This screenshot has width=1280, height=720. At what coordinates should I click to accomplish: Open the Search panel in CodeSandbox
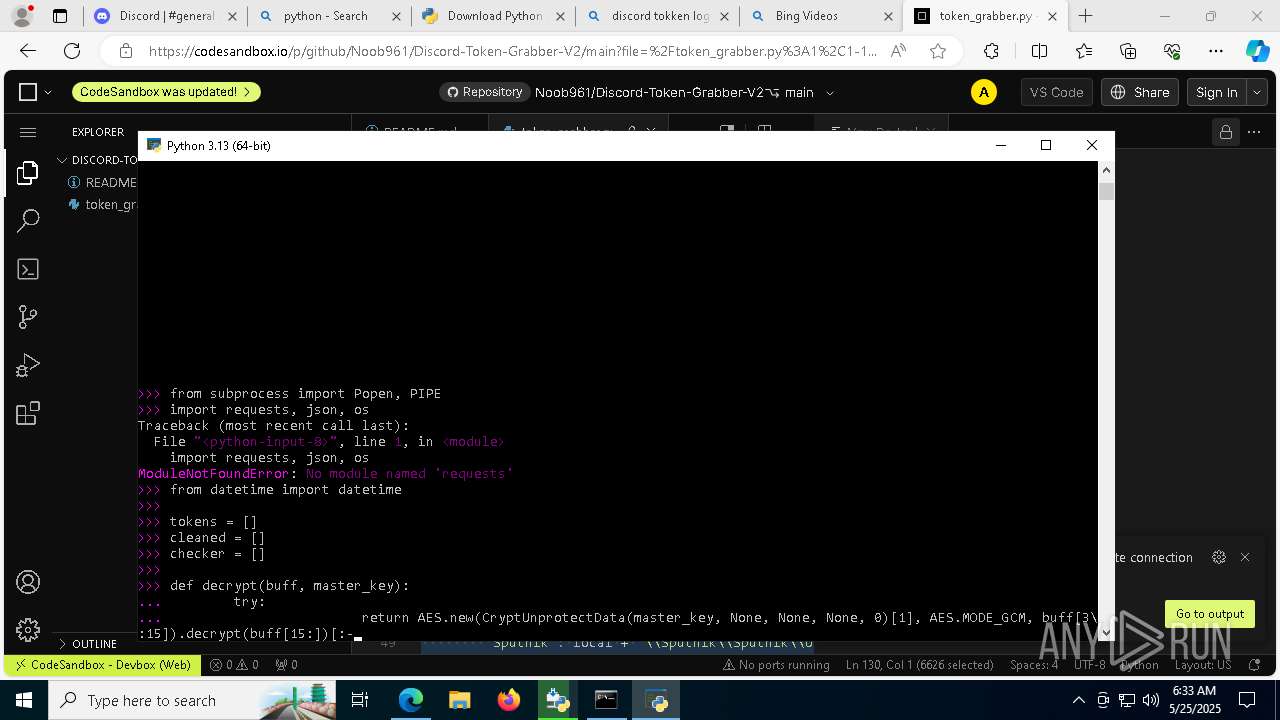pos(28,221)
